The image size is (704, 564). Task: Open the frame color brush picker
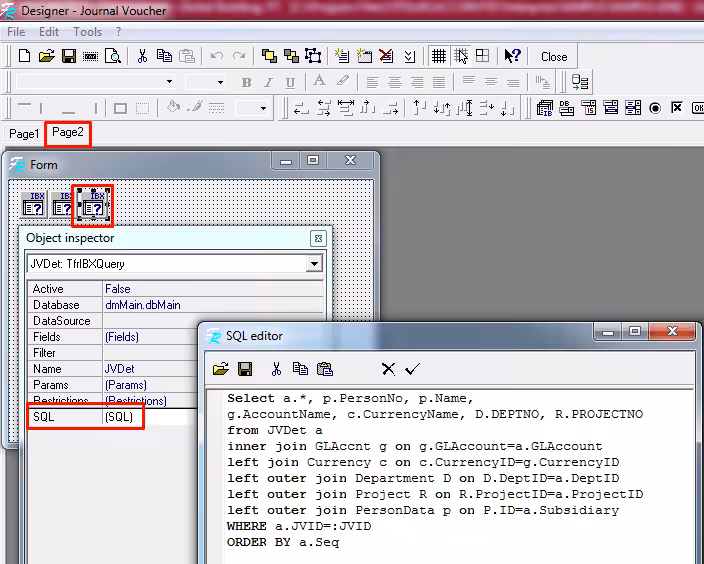point(195,108)
